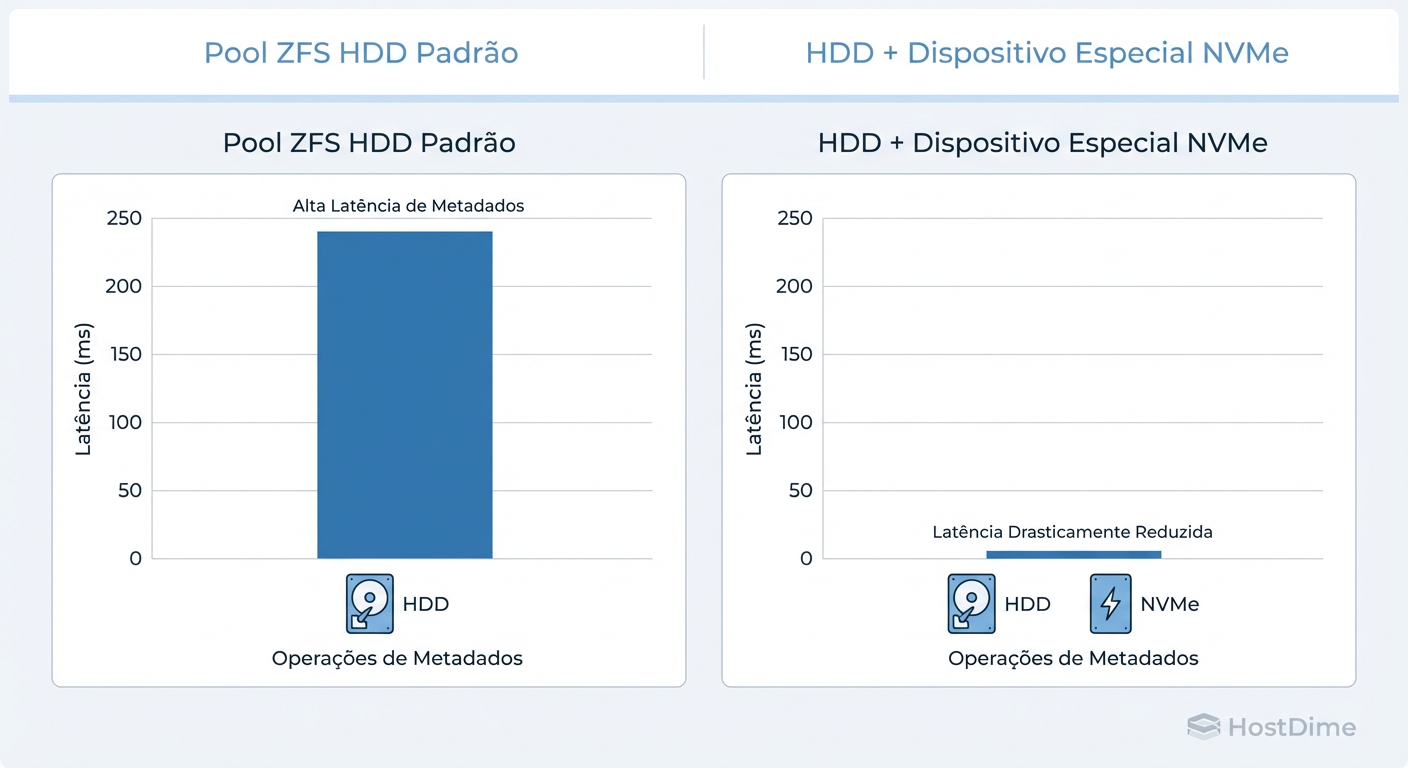Open the Pool ZFS HDD Padrão header tab
The height and width of the screenshot is (768, 1408).
(x=361, y=52)
